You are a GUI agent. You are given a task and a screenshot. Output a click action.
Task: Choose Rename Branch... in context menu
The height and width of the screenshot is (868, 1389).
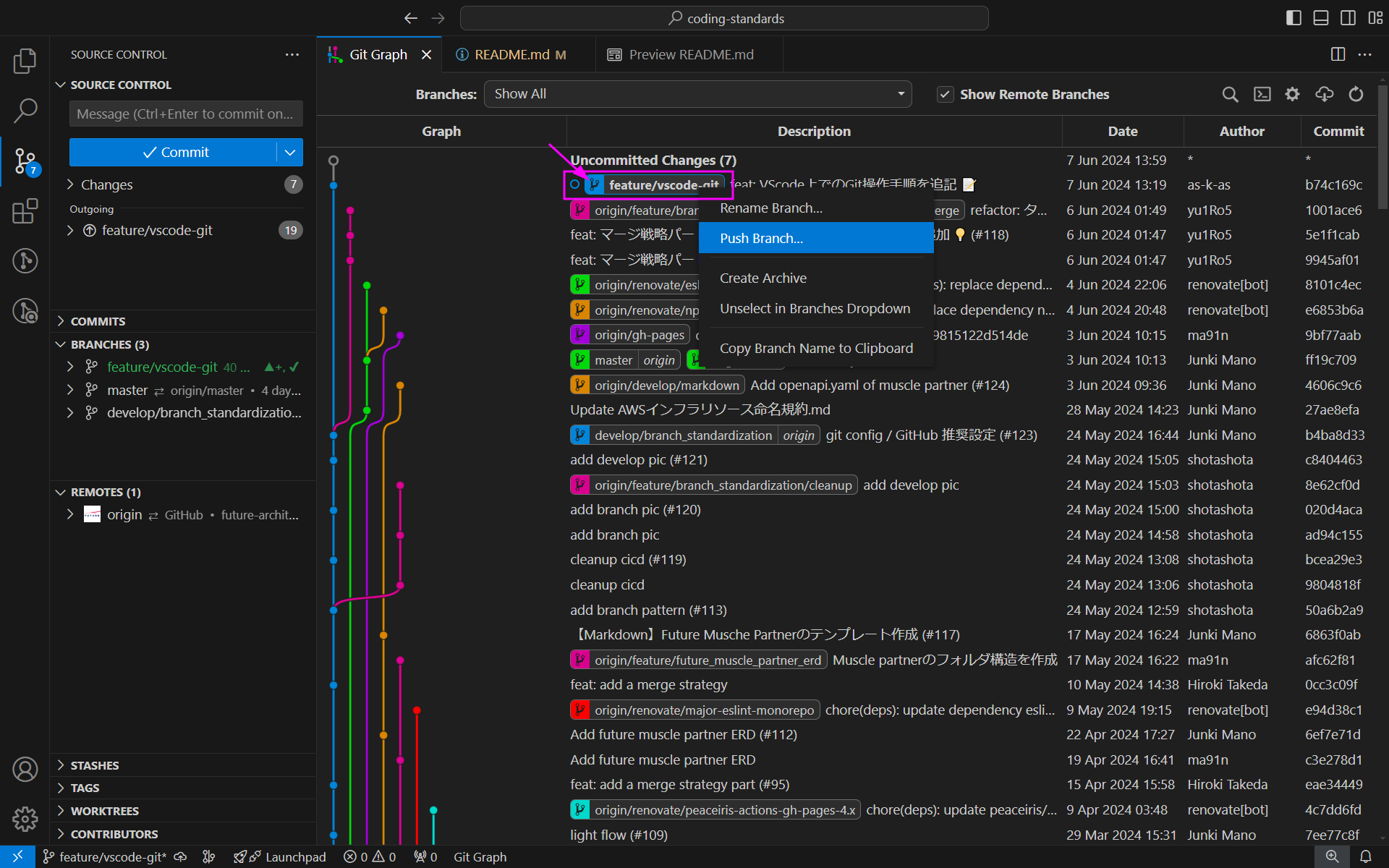point(816,208)
